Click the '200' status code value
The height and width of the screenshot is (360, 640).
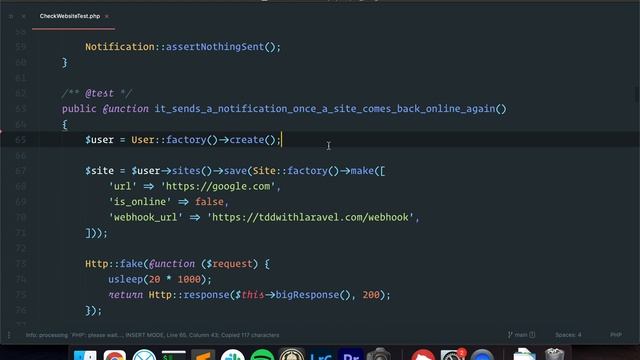click(x=371, y=295)
